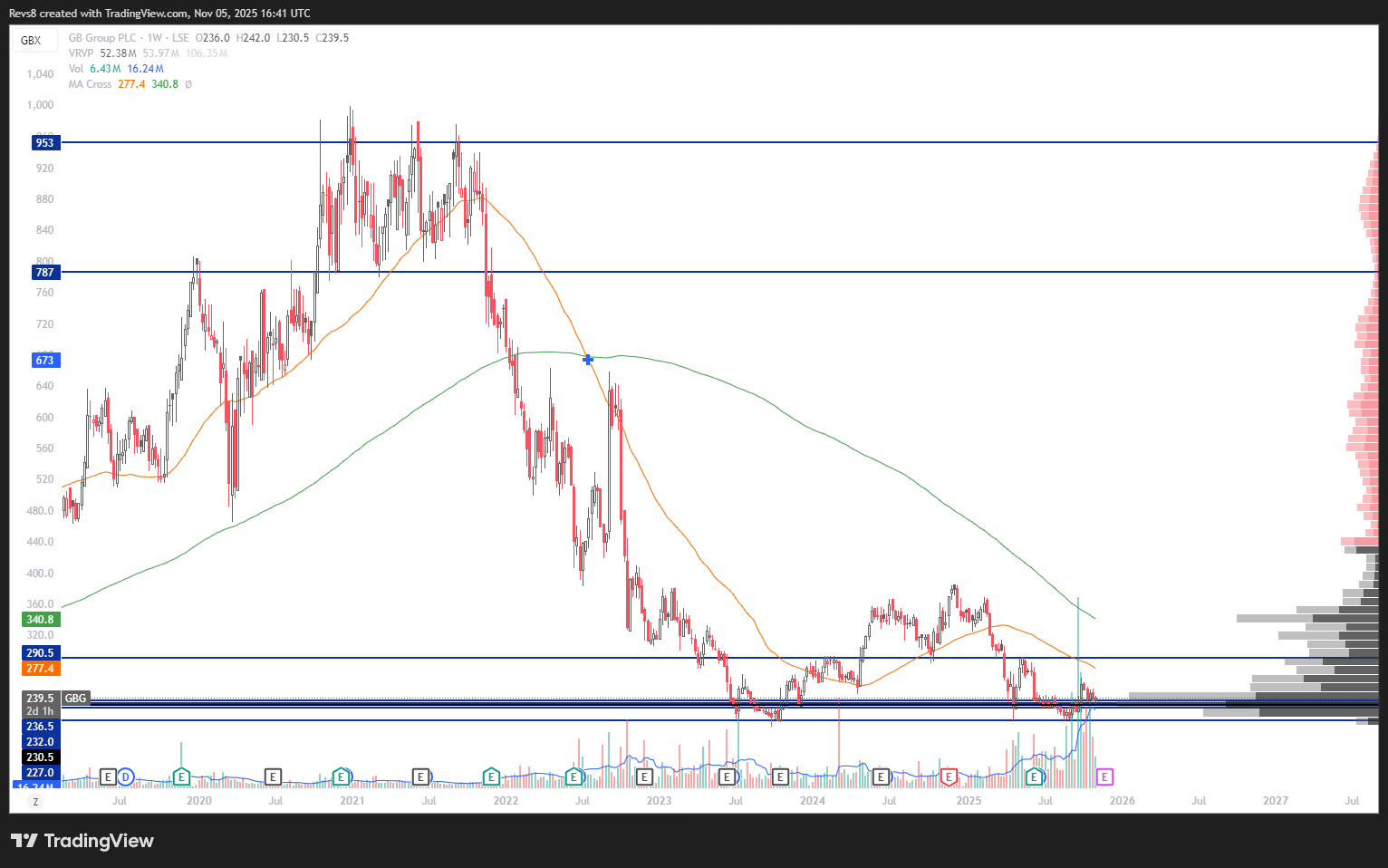Click the green 340.8 moving average label
The height and width of the screenshot is (868, 1388).
coord(40,620)
